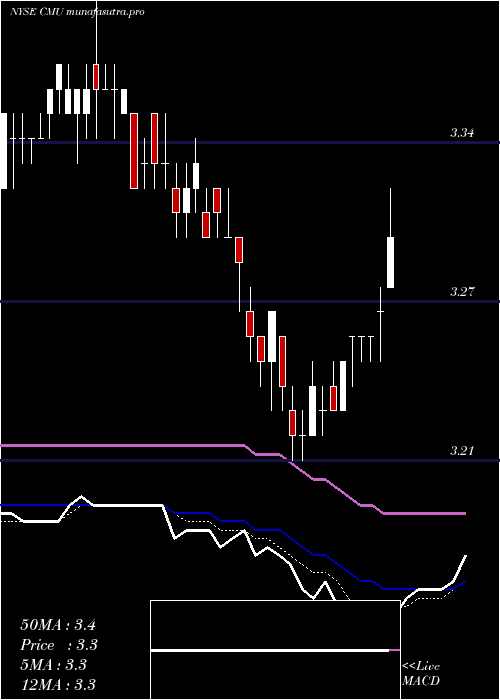The height and width of the screenshot is (700, 500).
Task: Click the 12MA : 3.3 value
Action: (58, 684)
